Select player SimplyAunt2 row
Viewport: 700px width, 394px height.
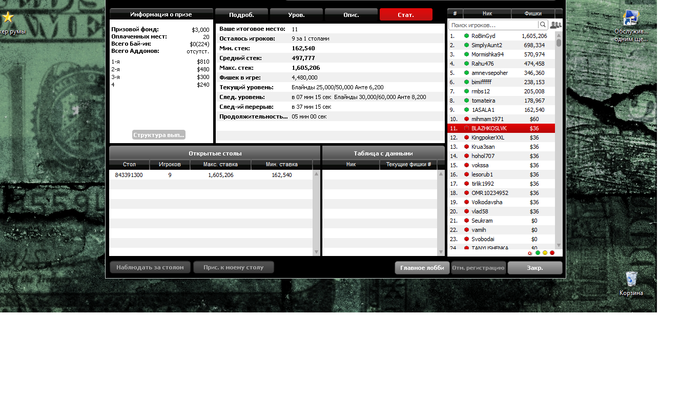(x=501, y=45)
